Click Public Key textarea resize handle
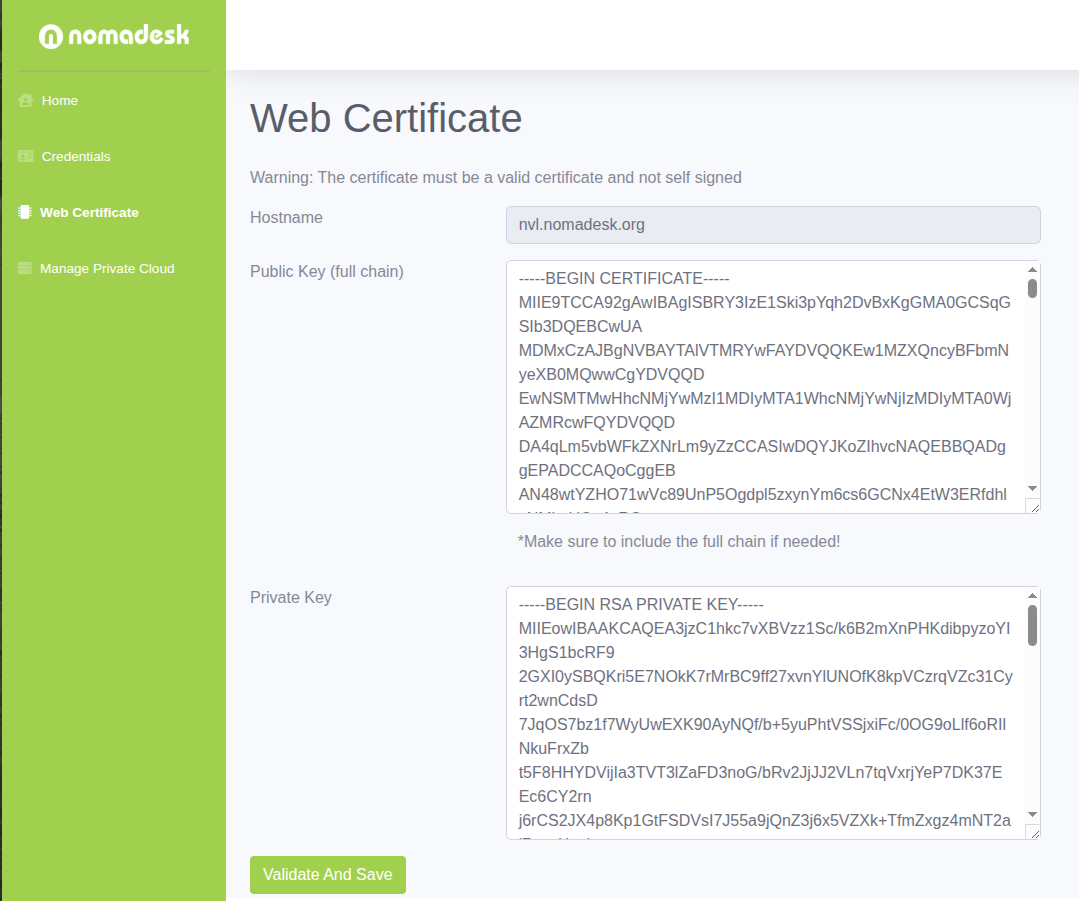Viewport: 1079px width, 901px height. pyautogui.click(x=1033, y=507)
